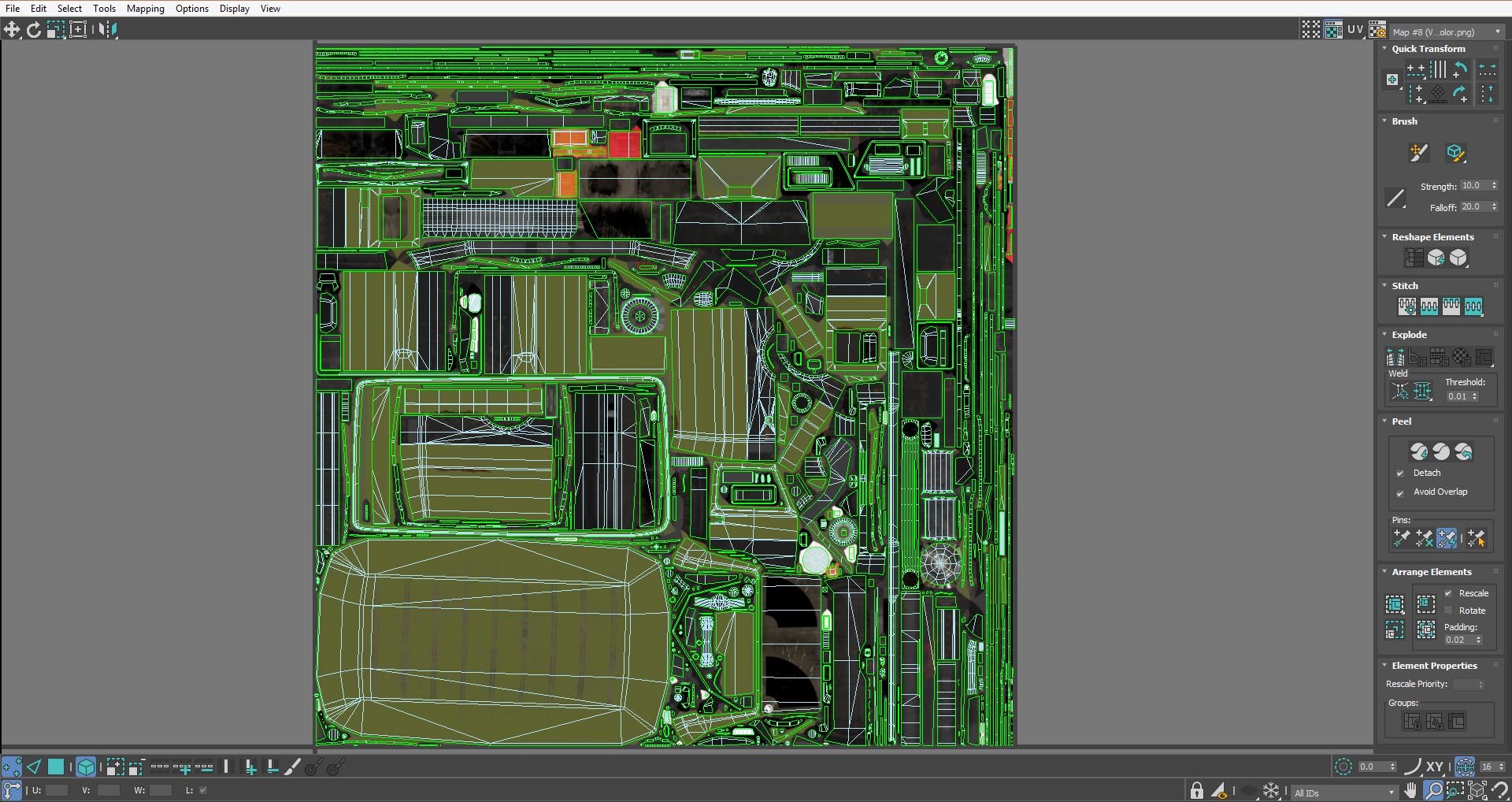Open the File menu
This screenshot has width=1512, height=802.
tap(13, 9)
